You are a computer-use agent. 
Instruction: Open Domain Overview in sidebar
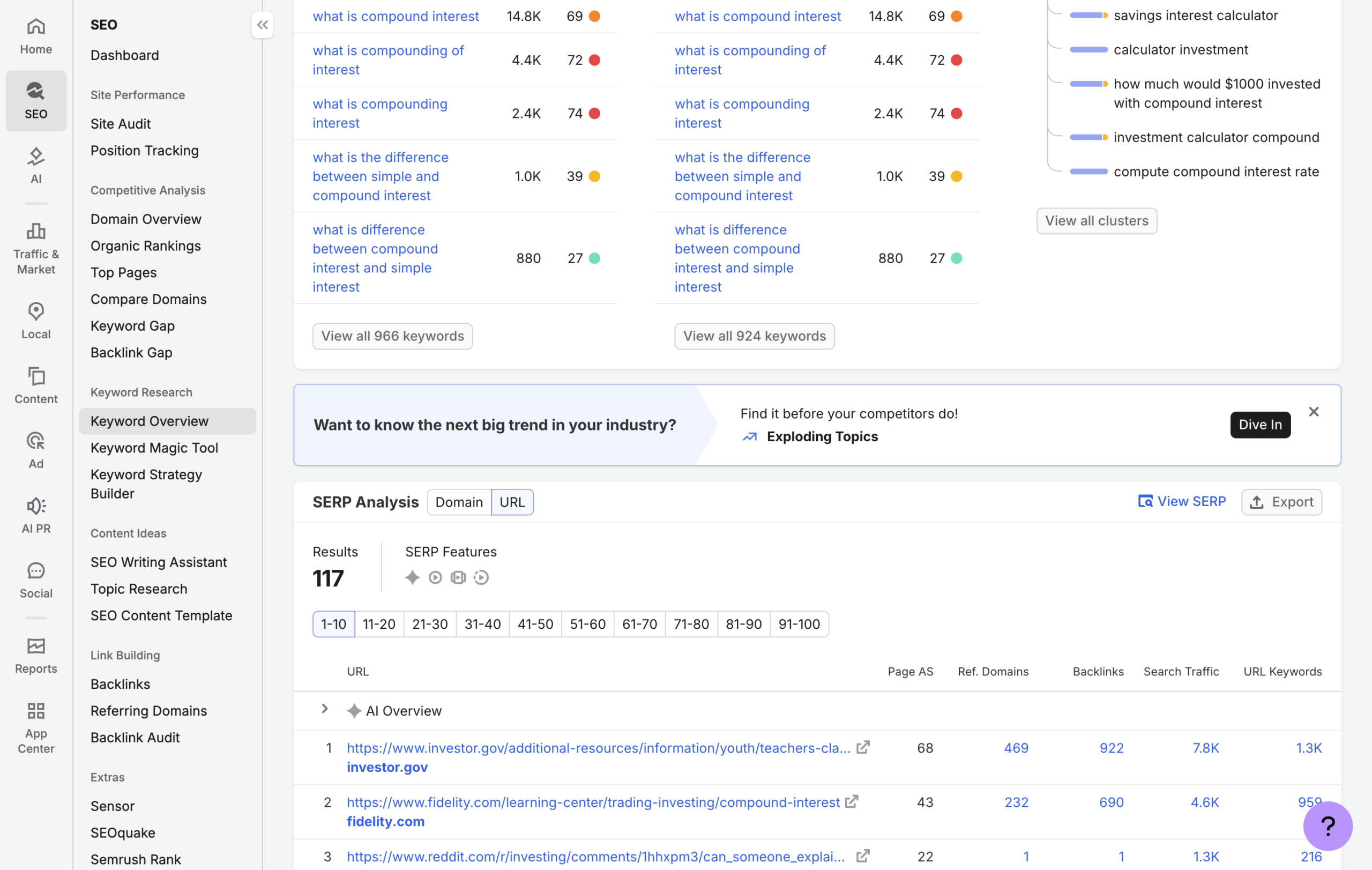(x=146, y=219)
